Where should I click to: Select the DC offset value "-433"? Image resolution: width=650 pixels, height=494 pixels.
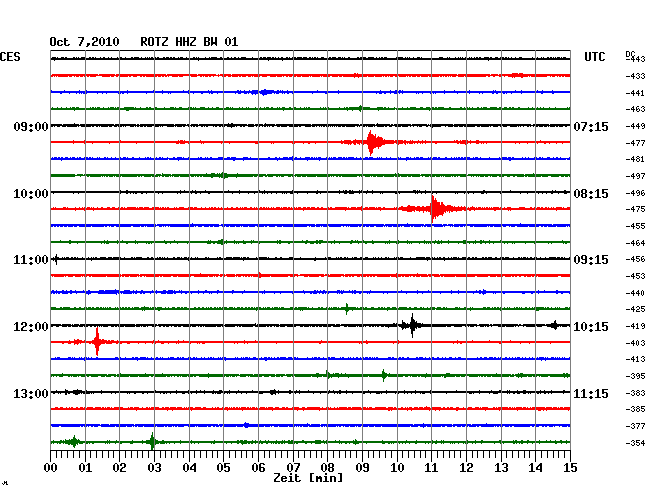(635, 76)
